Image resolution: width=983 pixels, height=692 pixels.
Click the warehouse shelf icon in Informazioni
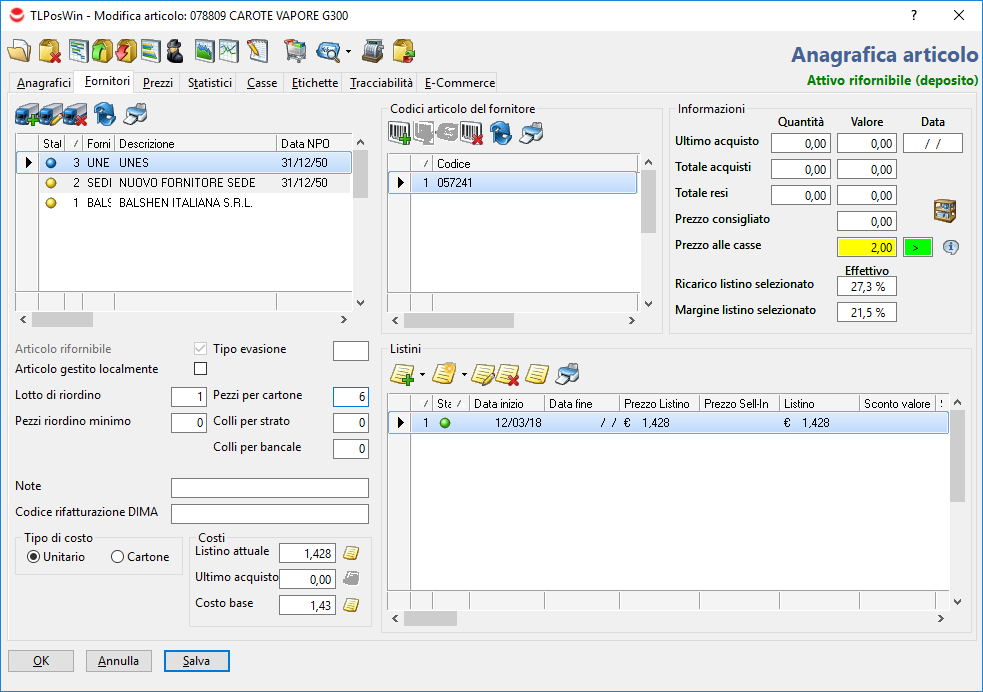(x=944, y=210)
